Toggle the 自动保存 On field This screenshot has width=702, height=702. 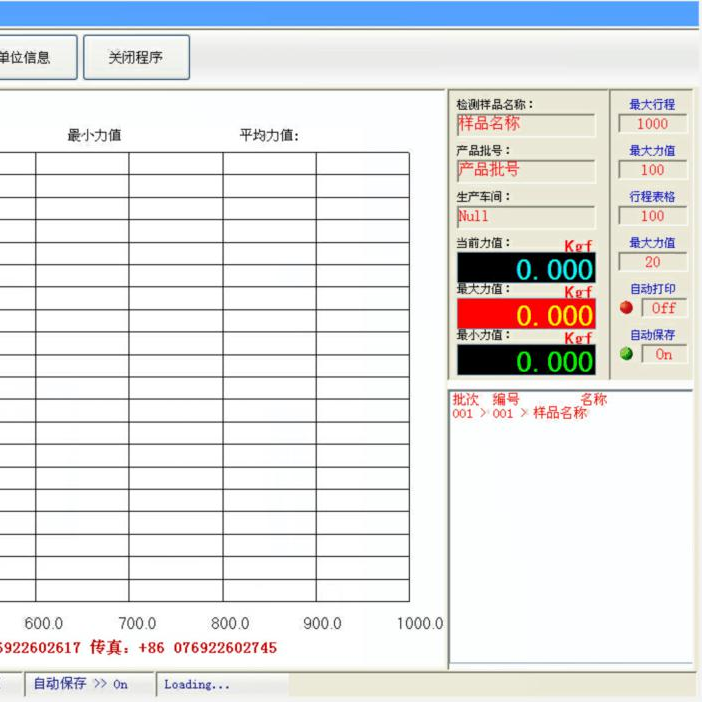663,354
